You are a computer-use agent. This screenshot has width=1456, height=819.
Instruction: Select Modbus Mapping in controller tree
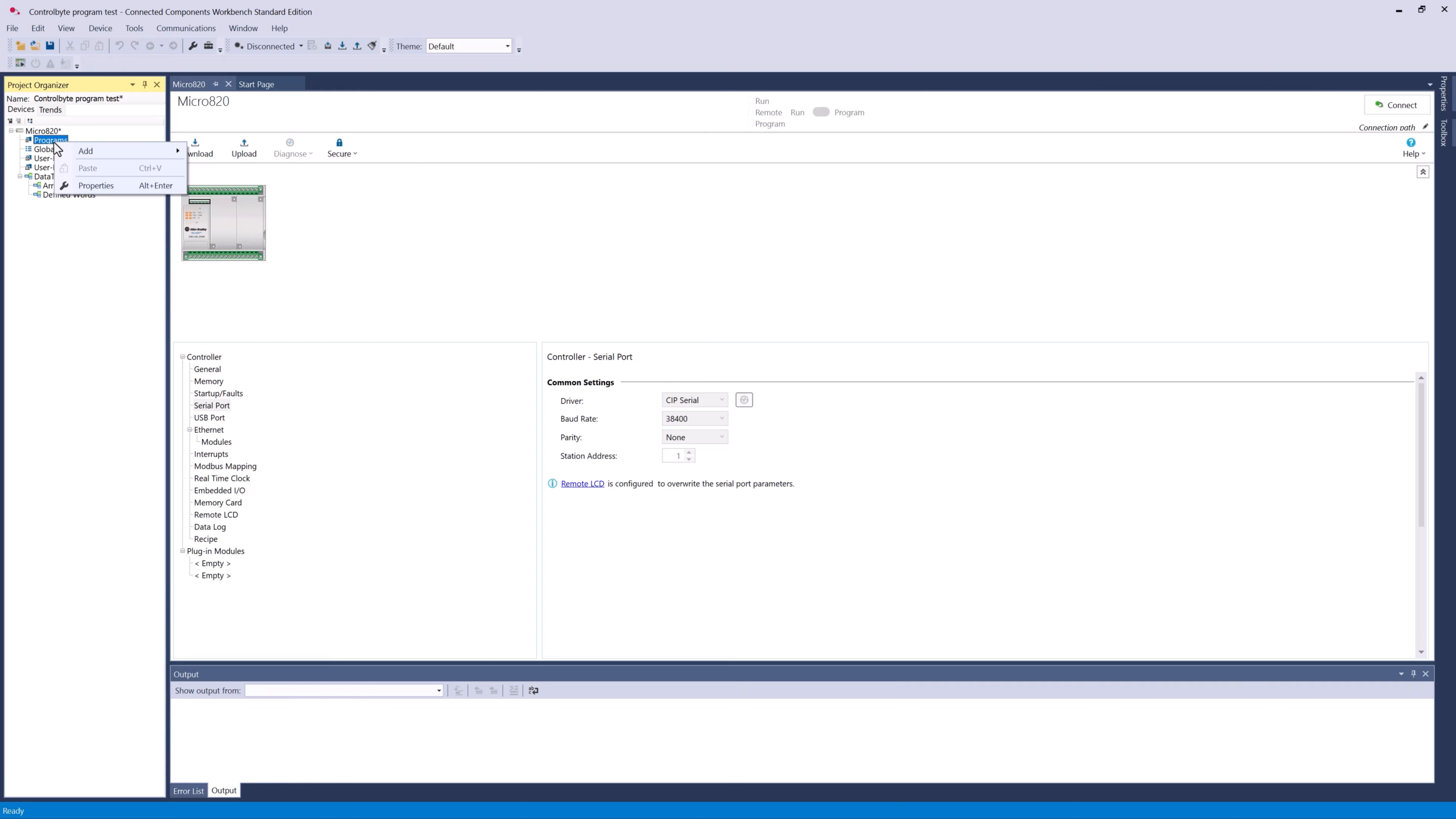pyautogui.click(x=225, y=466)
